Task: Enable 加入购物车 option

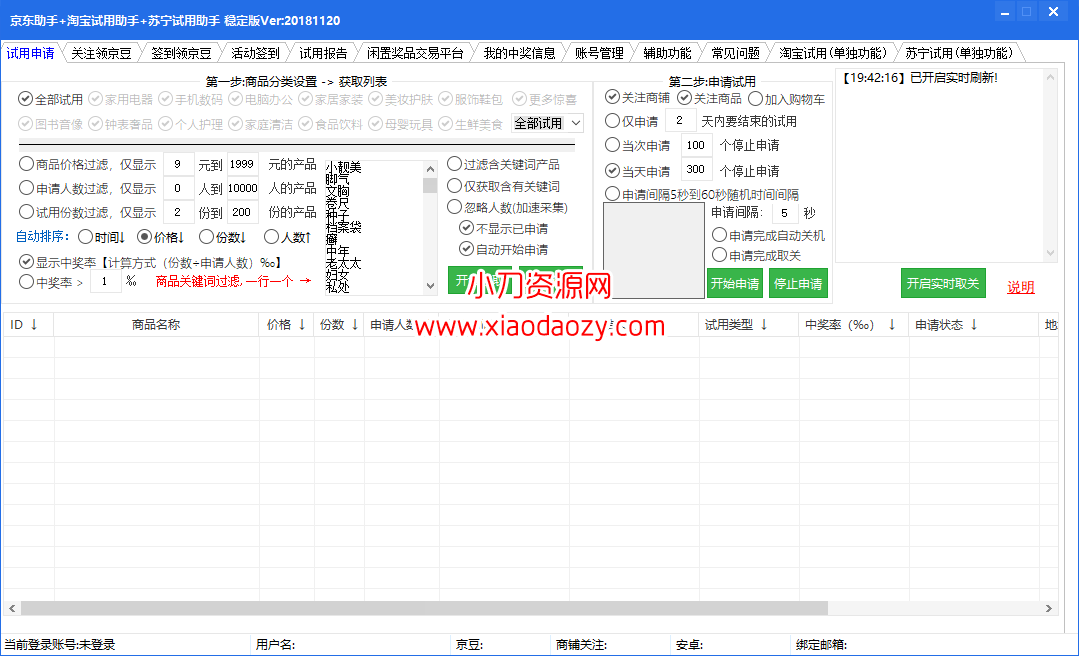Action: point(787,99)
